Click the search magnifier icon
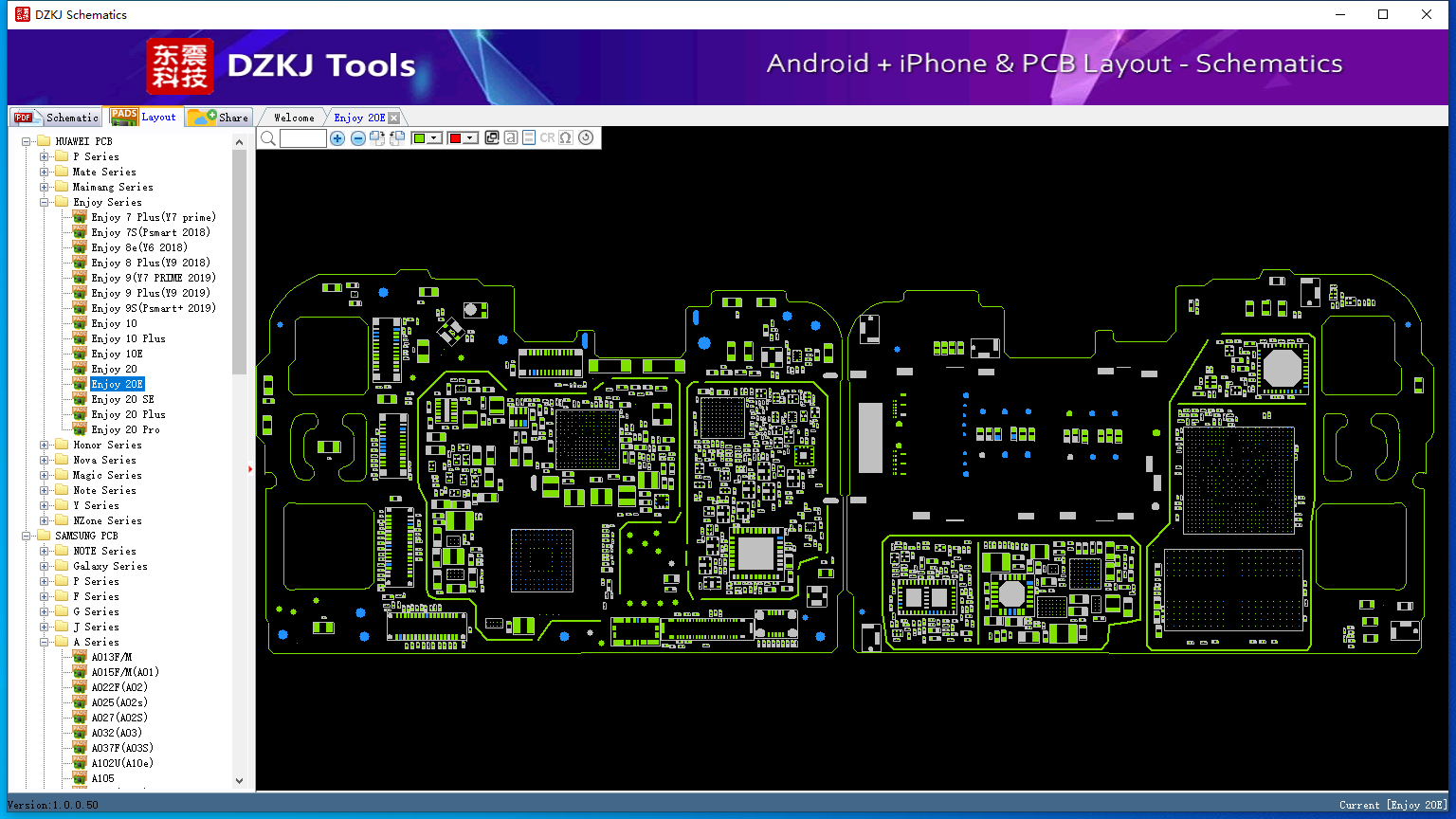This screenshot has height=819, width=1456. tap(268, 137)
